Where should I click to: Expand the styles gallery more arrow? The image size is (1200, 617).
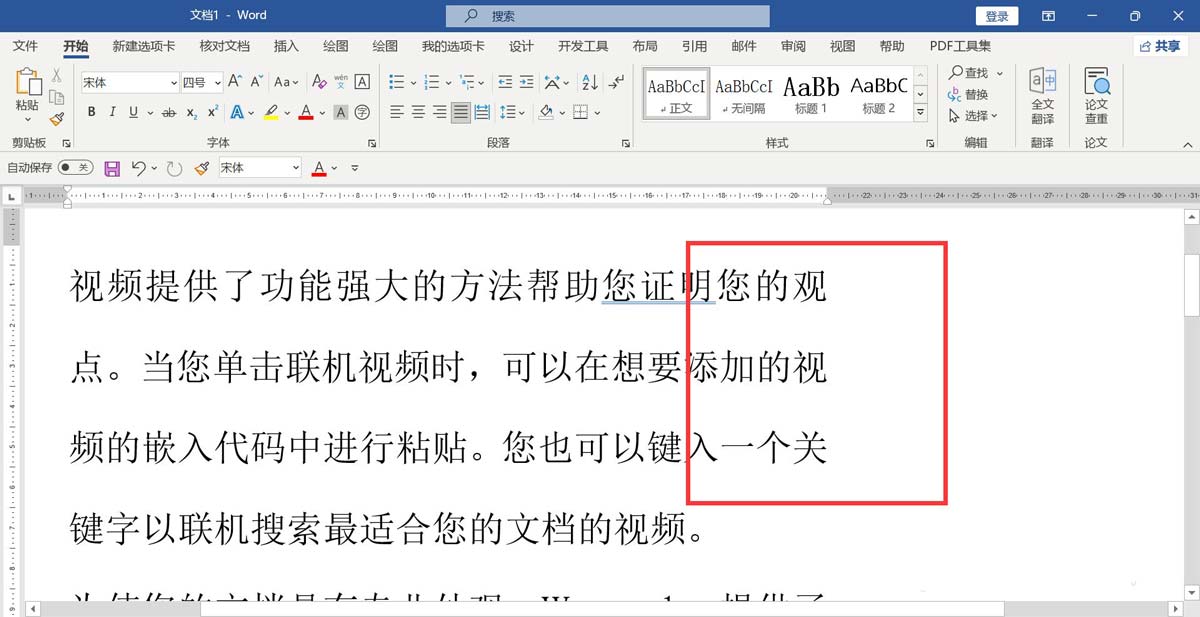[921, 114]
